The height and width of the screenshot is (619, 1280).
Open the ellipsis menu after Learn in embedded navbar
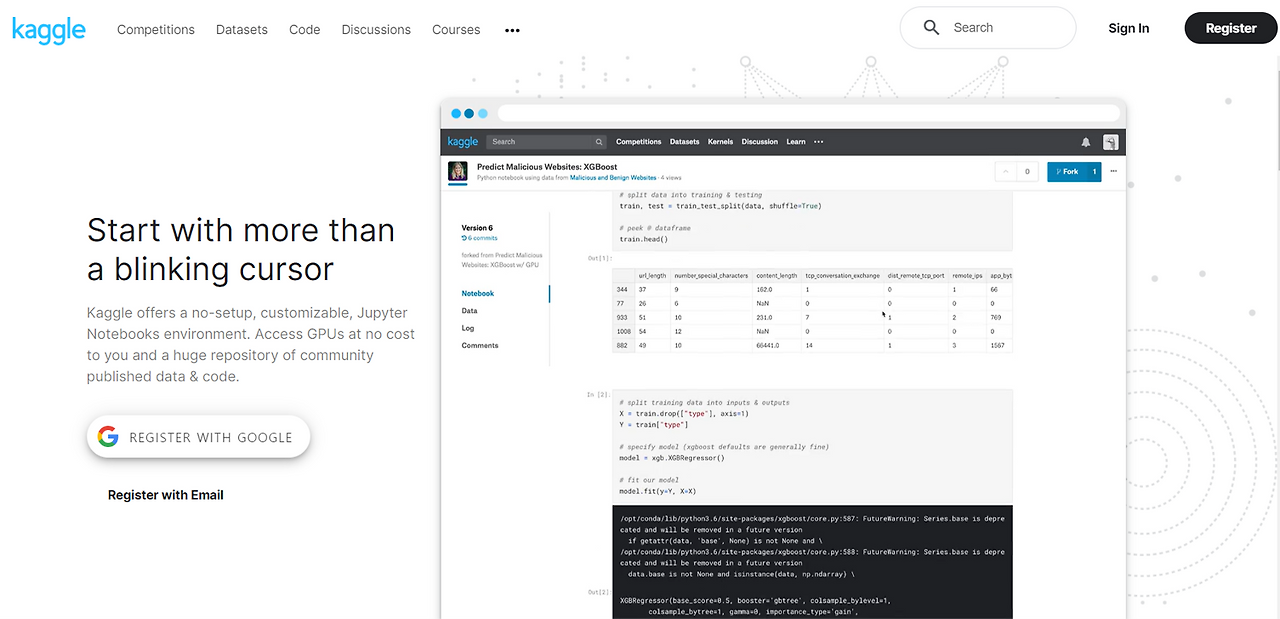[x=818, y=141]
